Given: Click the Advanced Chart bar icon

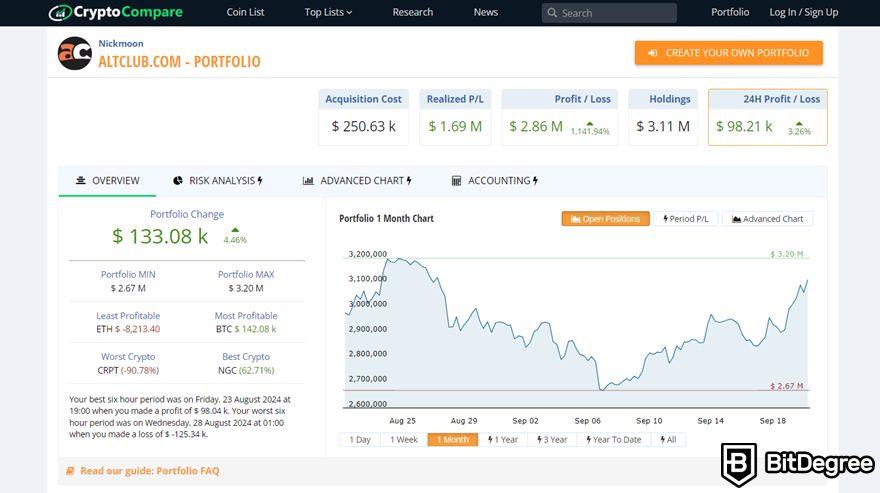Looking at the screenshot, I should click(x=308, y=180).
